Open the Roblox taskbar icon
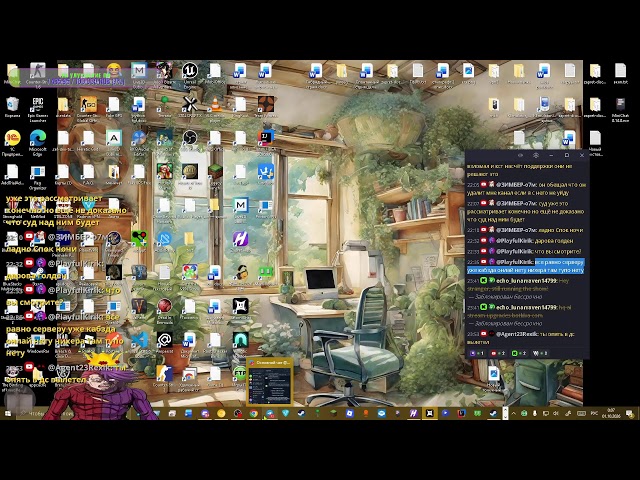 point(350,413)
